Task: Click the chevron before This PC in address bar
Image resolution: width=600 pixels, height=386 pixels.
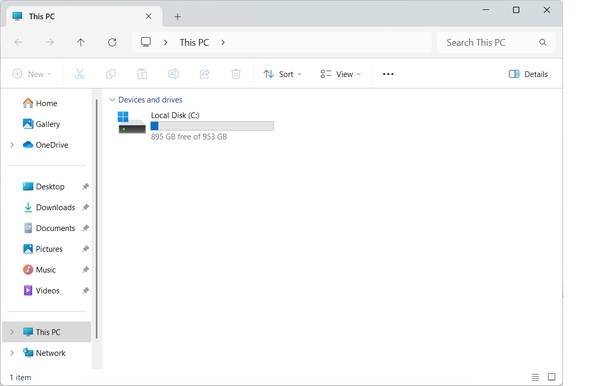Action: 165,42
